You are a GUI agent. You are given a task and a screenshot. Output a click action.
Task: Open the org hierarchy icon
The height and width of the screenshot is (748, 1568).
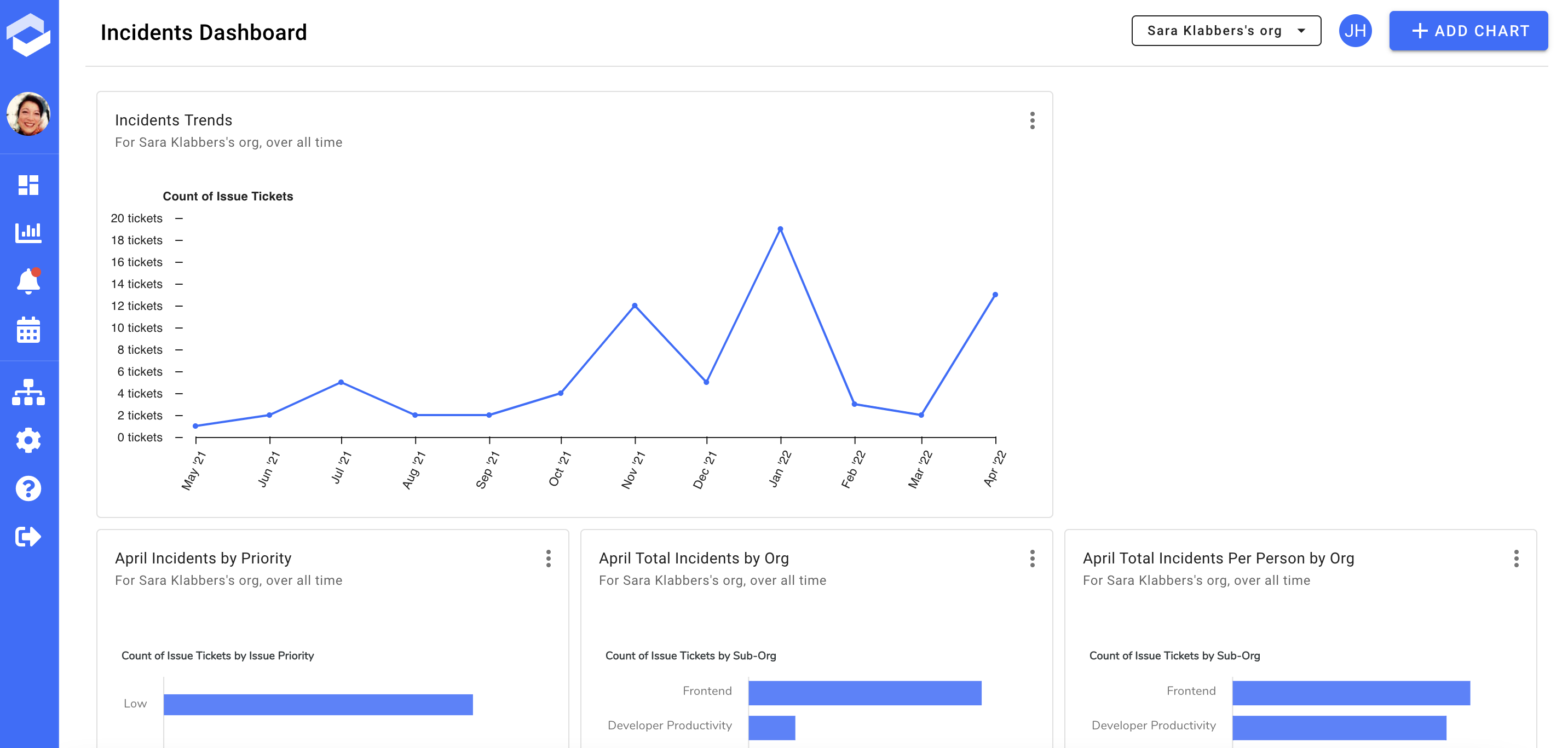tap(28, 393)
